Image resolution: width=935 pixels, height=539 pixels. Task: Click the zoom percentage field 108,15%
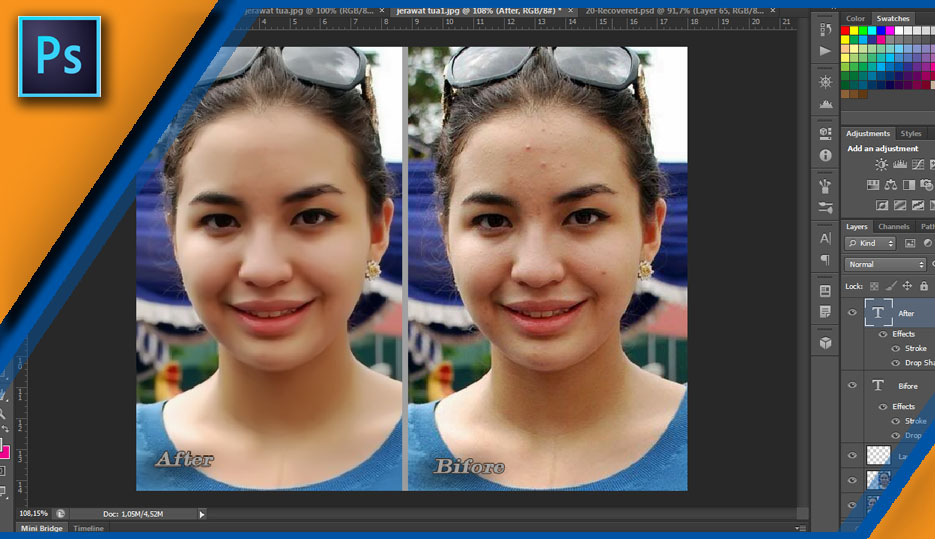tap(33, 513)
